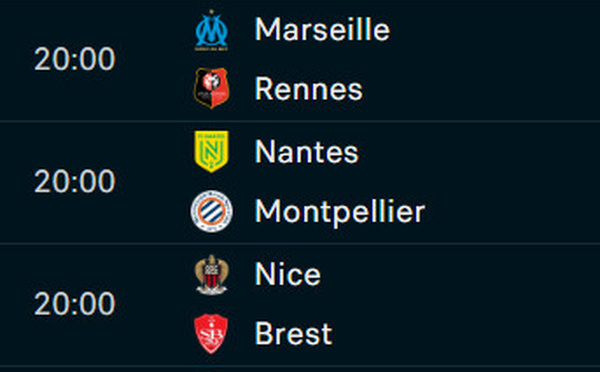This screenshot has width=600, height=372.
Task: Select the Nice team name
Action: [288, 274]
